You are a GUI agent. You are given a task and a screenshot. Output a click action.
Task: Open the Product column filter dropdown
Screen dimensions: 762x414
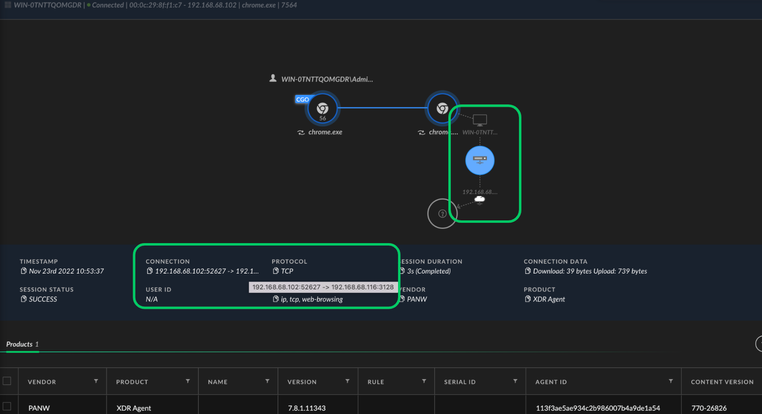tap(187, 381)
